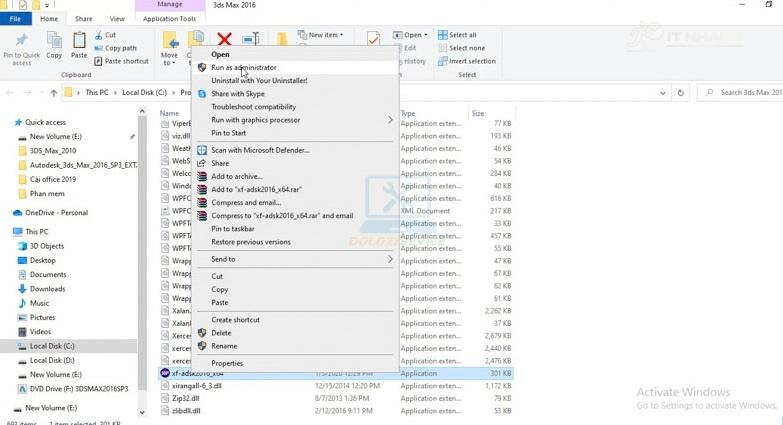Choose Add to archive...
Screen dimensions: 783x425
(295, 176)
